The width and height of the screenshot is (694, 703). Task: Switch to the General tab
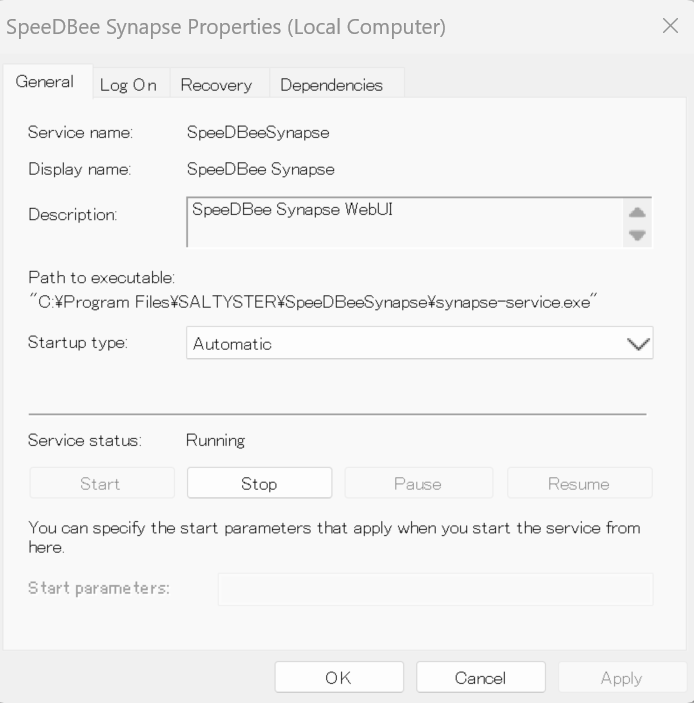pyautogui.click(x=45, y=83)
